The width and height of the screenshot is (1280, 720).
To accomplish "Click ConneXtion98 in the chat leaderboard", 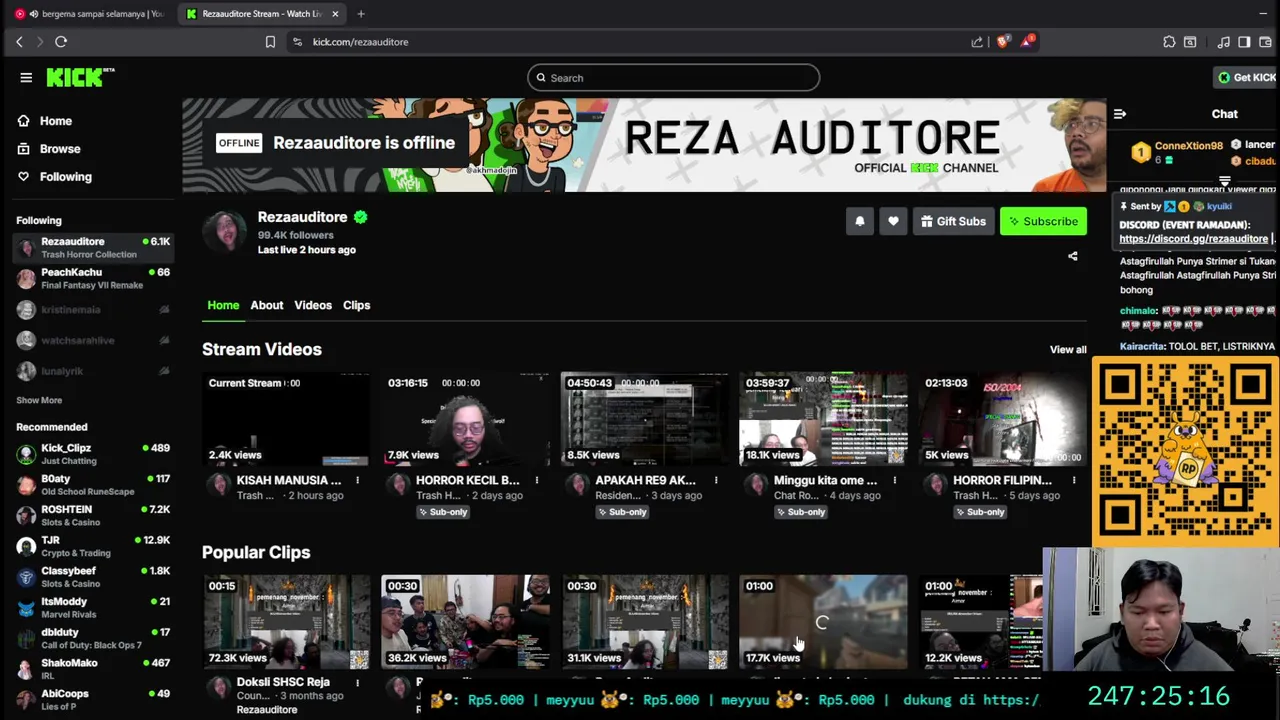I will click(1188, 146).
